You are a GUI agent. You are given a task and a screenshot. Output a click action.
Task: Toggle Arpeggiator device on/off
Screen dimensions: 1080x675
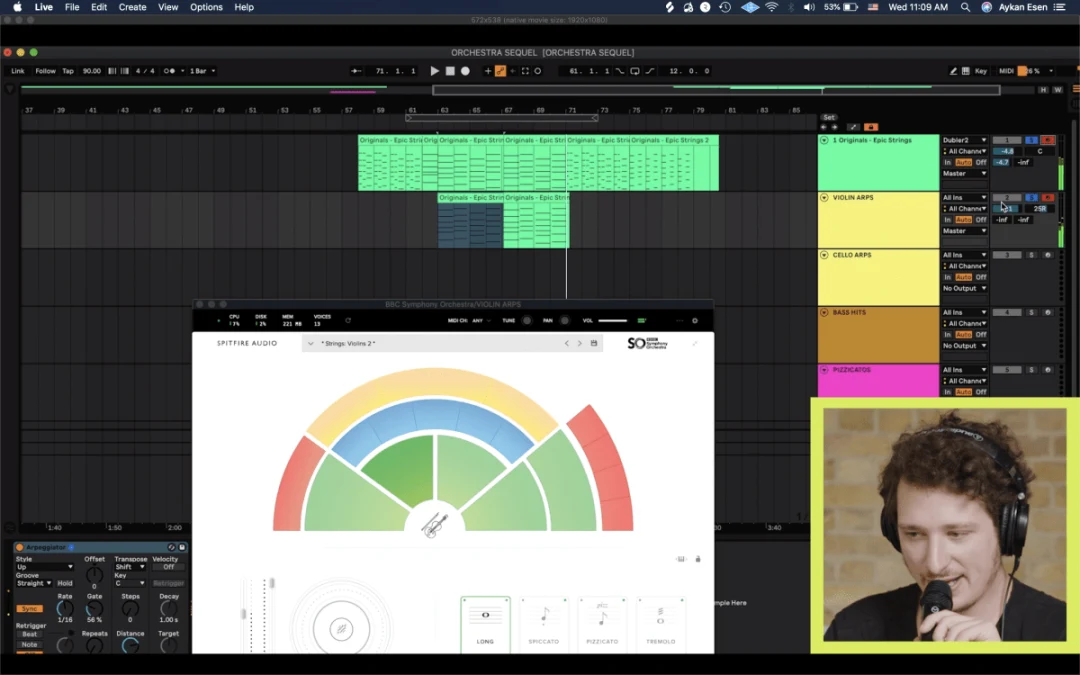point(19,548)
